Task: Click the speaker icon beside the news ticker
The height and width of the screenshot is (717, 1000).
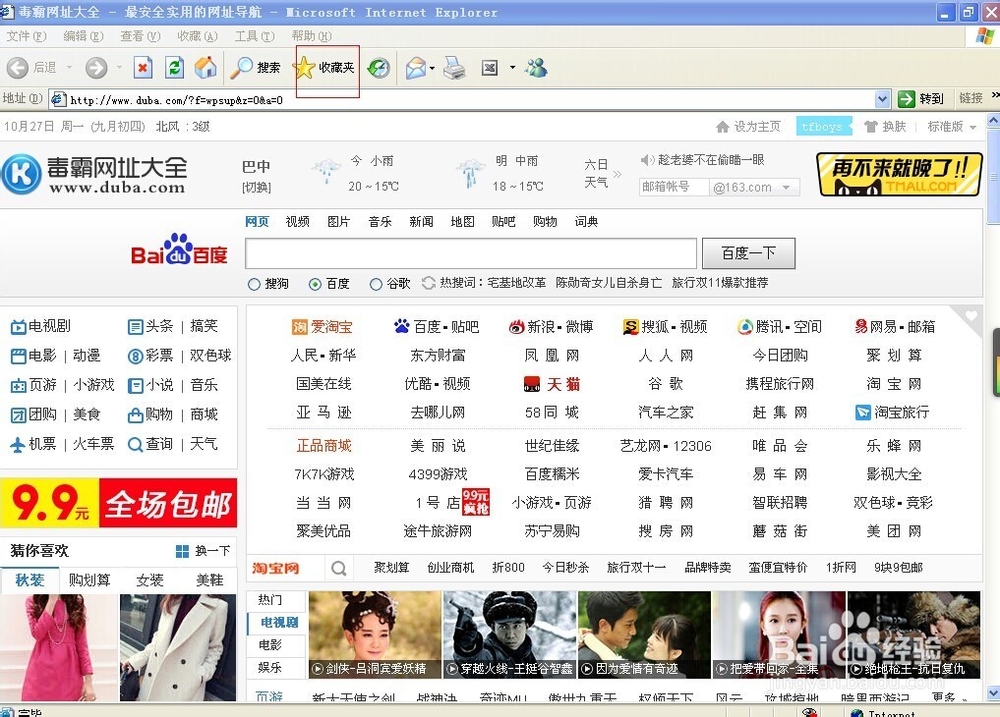Action: point(647,159)
